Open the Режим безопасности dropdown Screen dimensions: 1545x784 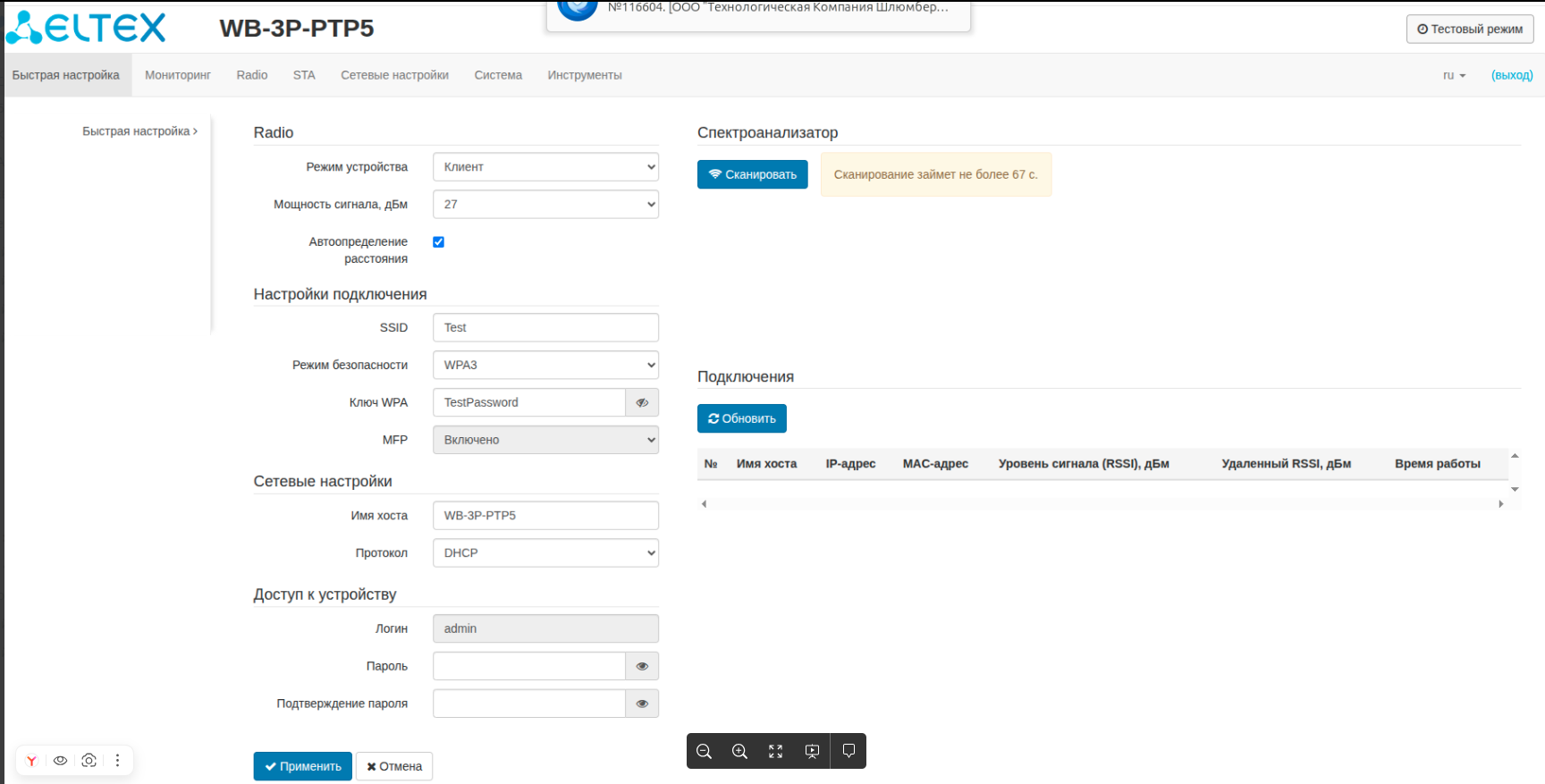tap(545, 365)
